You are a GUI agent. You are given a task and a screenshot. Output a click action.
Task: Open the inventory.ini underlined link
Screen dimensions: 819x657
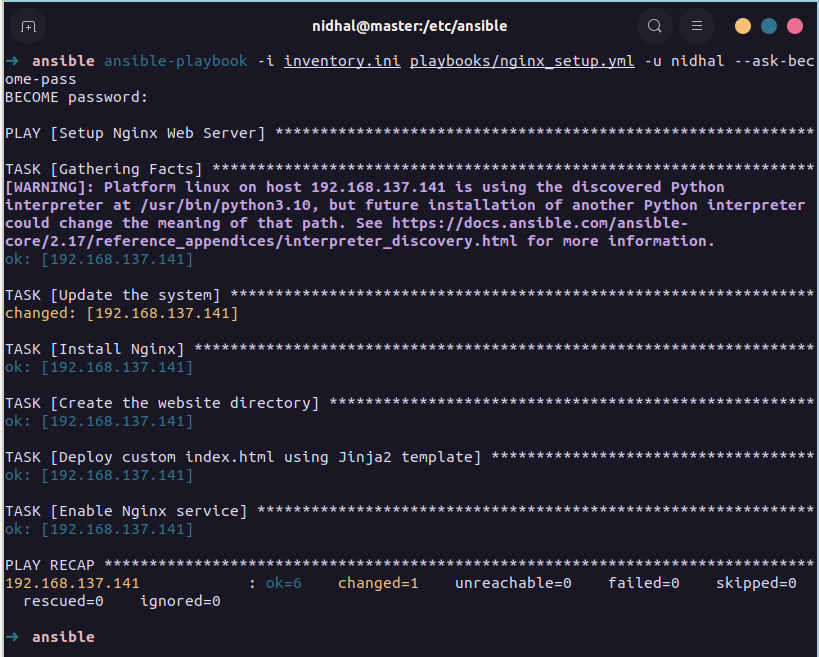click(342, 61)
